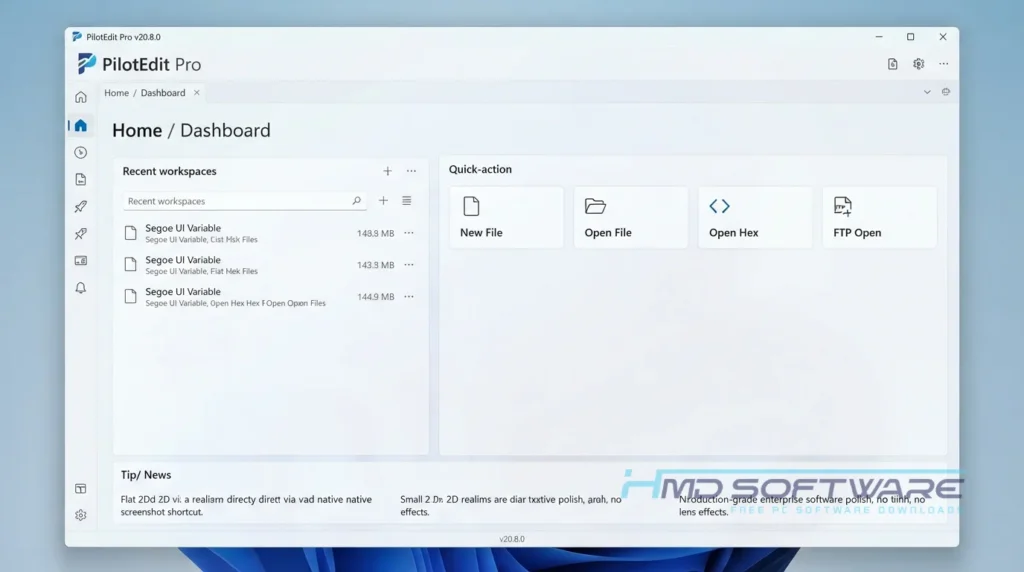The image size is (1024, 572).
Task: Open more options for the 144.9 MB workspace
Action: [x=409, y=296]
